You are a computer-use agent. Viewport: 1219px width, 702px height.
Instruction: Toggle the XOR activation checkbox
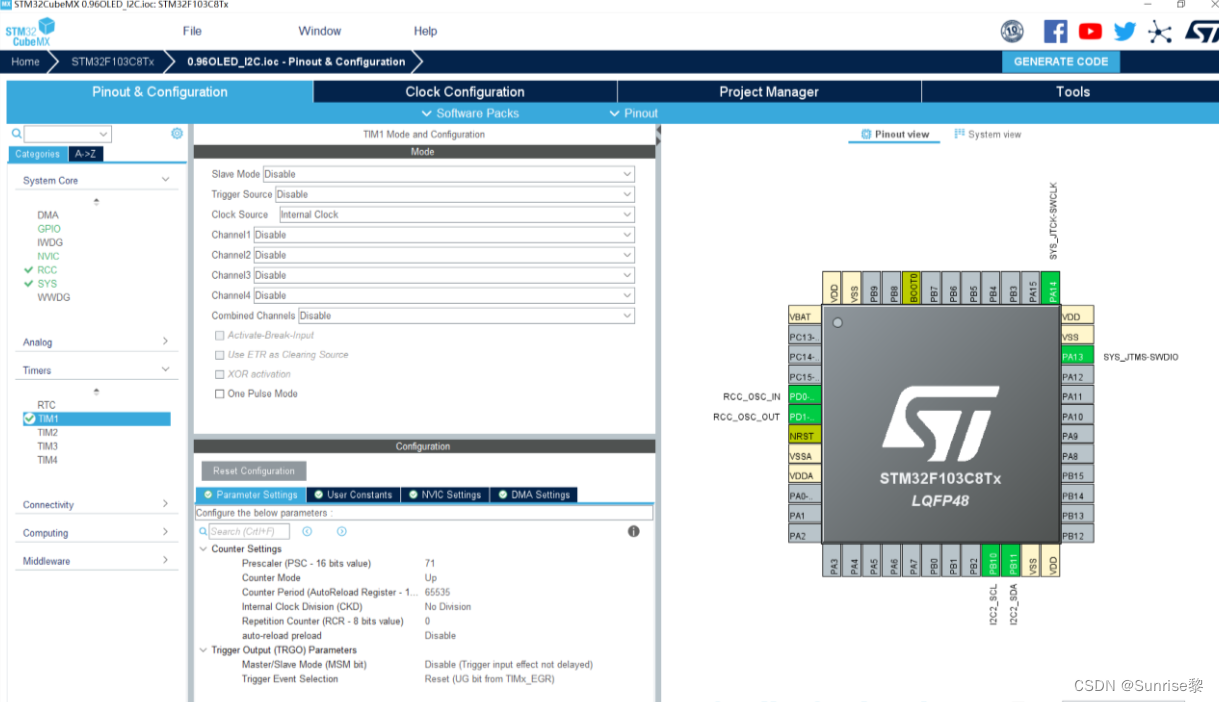pos(220,374)
